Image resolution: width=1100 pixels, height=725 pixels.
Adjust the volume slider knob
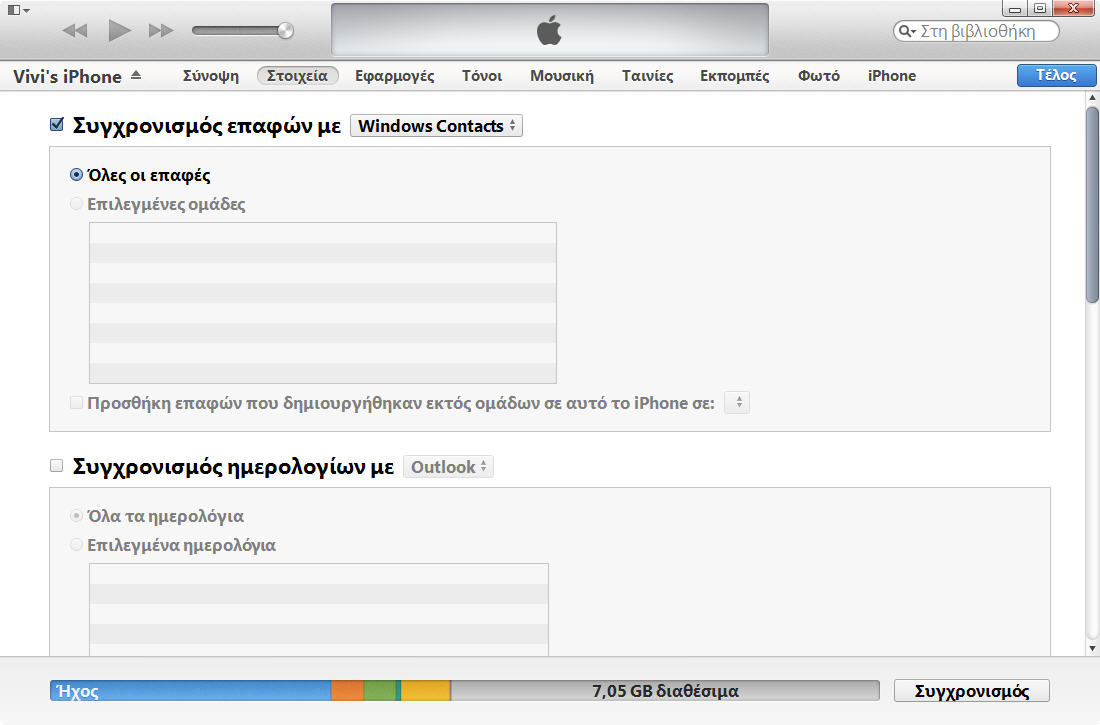pyautogui.click(x=285, y=30)
